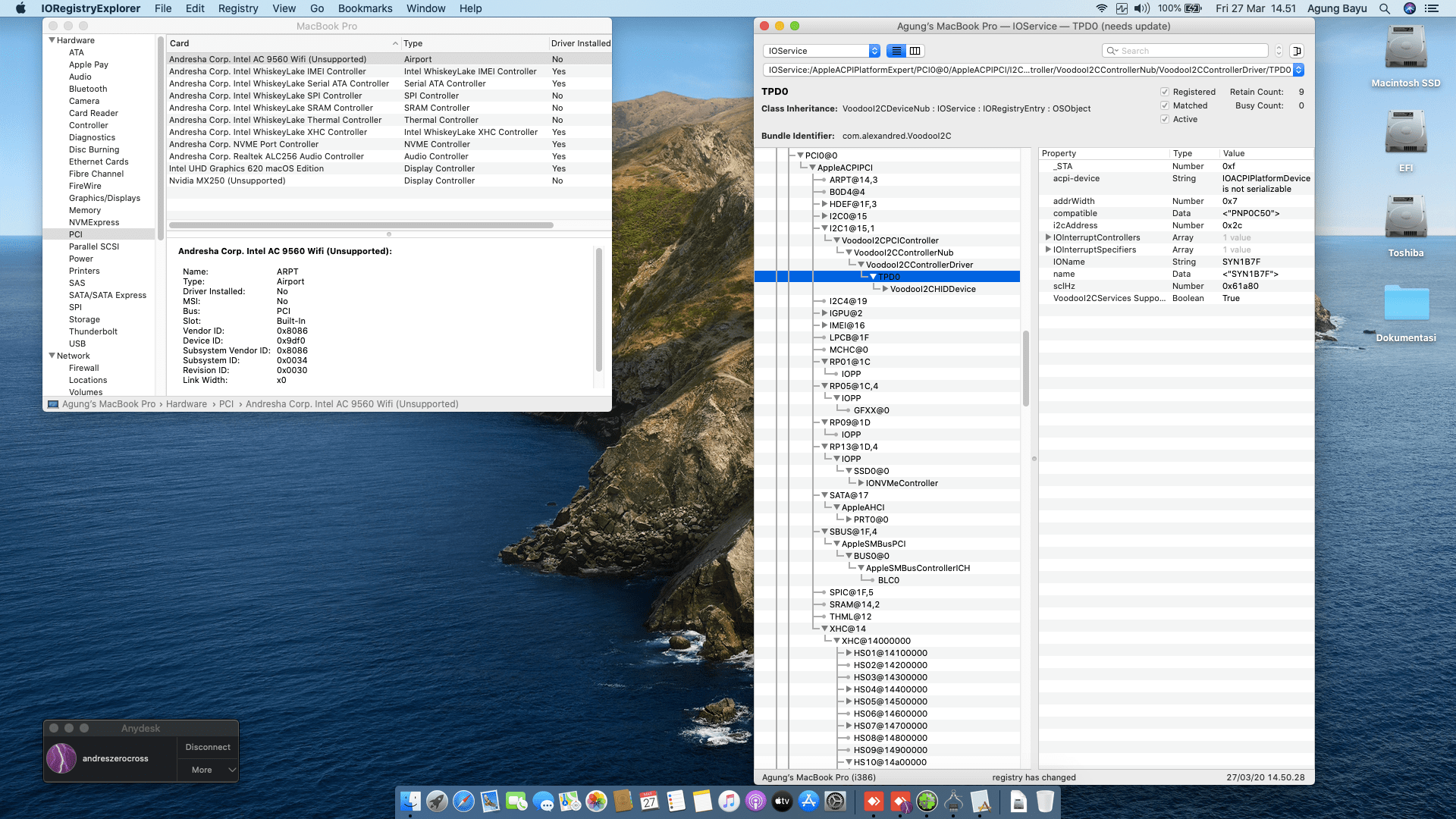Toggle the Active checkbox

point(1165,119)
